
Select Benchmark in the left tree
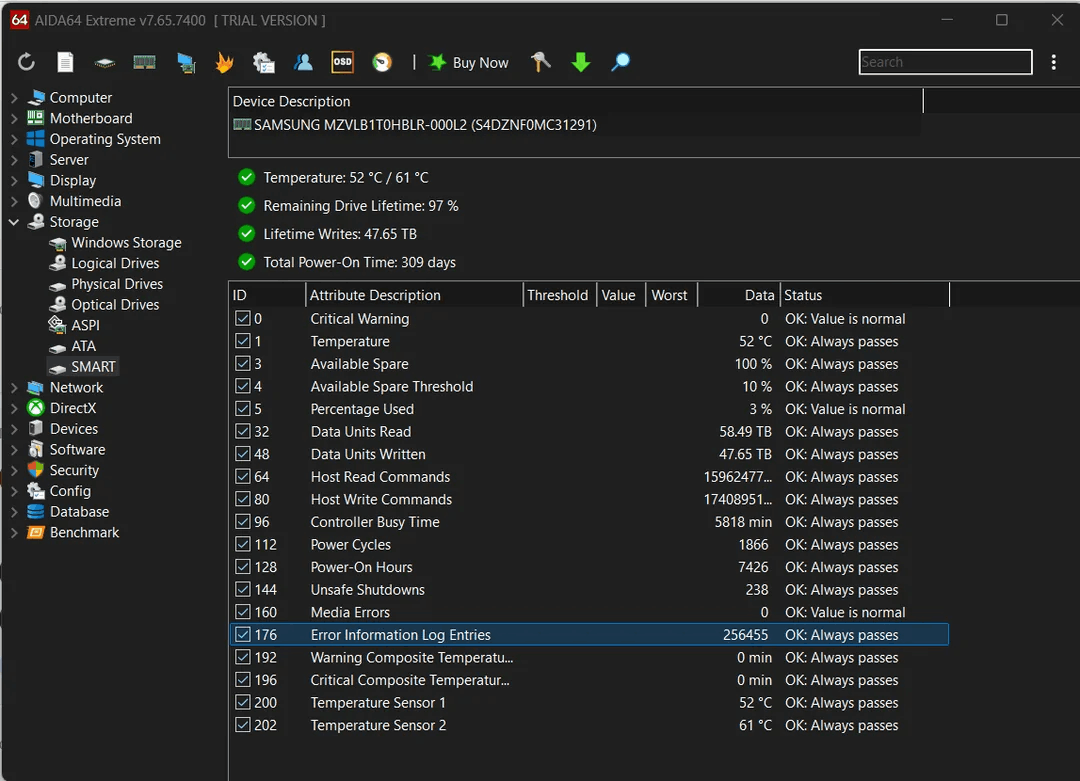click(84, 533)
